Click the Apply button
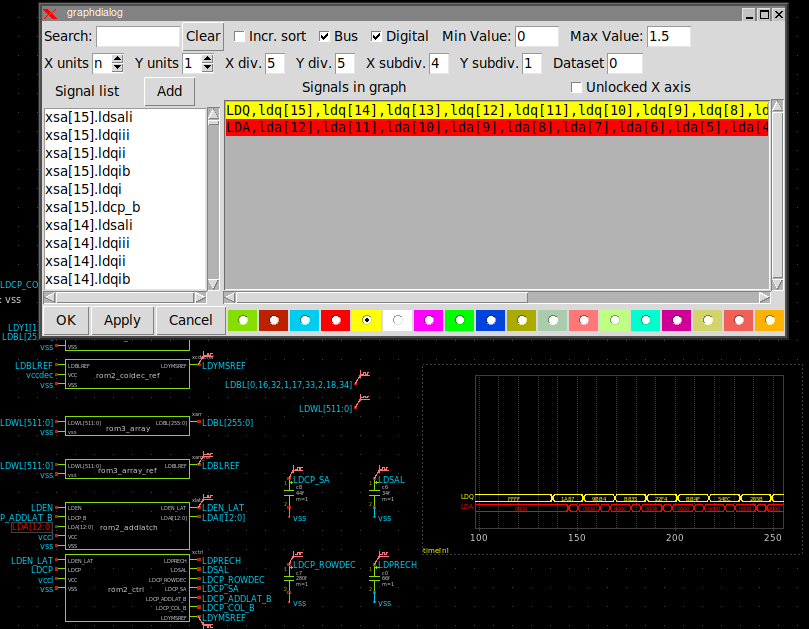 [x=122, y=320]
